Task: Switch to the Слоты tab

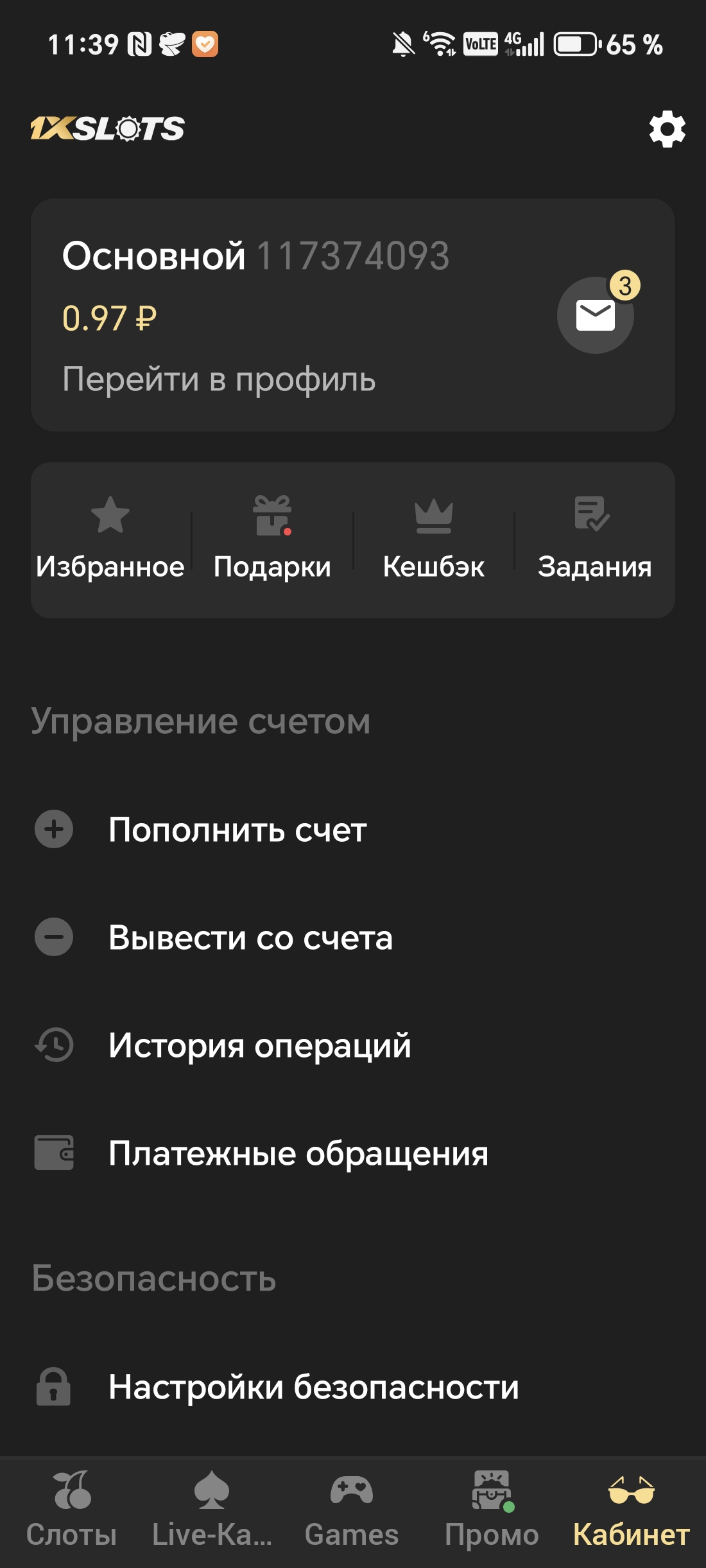Action: click(71, 1509)
